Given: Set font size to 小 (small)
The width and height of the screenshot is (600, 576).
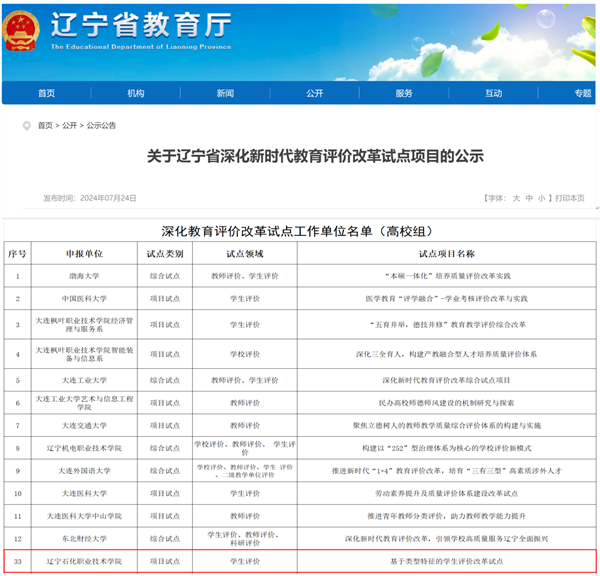Looking at the screenshot, I should tap(541, 198).
